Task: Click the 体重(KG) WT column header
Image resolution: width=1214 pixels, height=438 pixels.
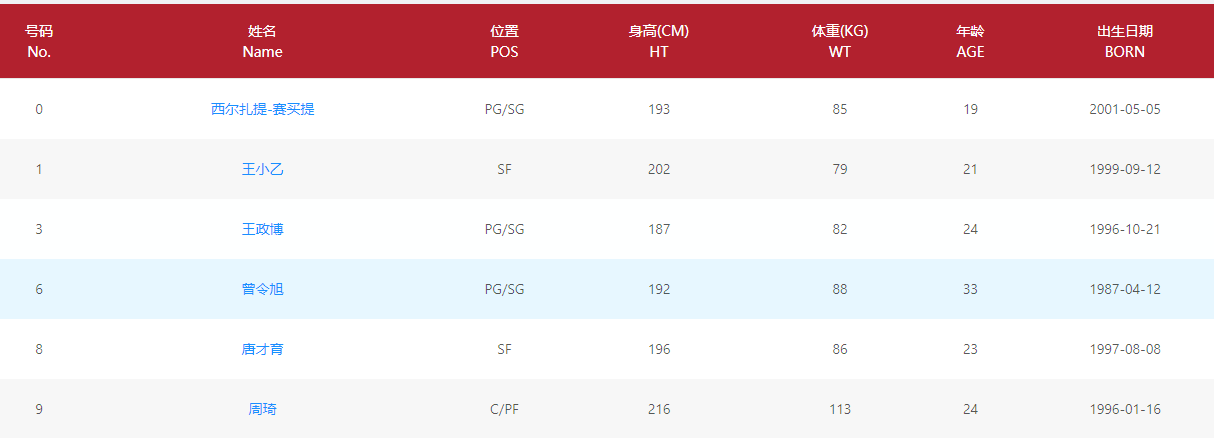Action: pos(839,41)
